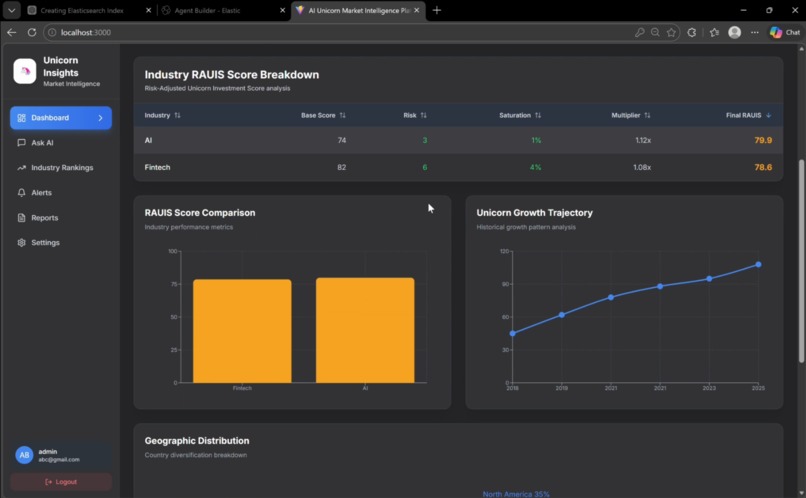Screen dimensions: 806x498
Task: Click the Settings gear icon
Action: 21,243
